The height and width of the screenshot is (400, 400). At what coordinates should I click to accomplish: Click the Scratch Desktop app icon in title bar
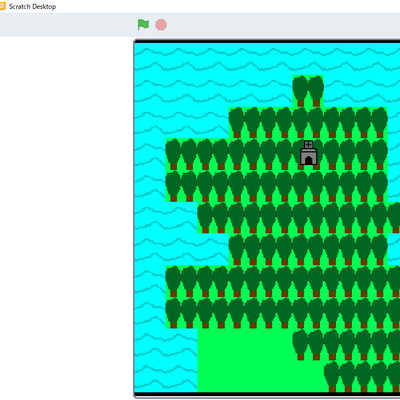tap(2, 6)
